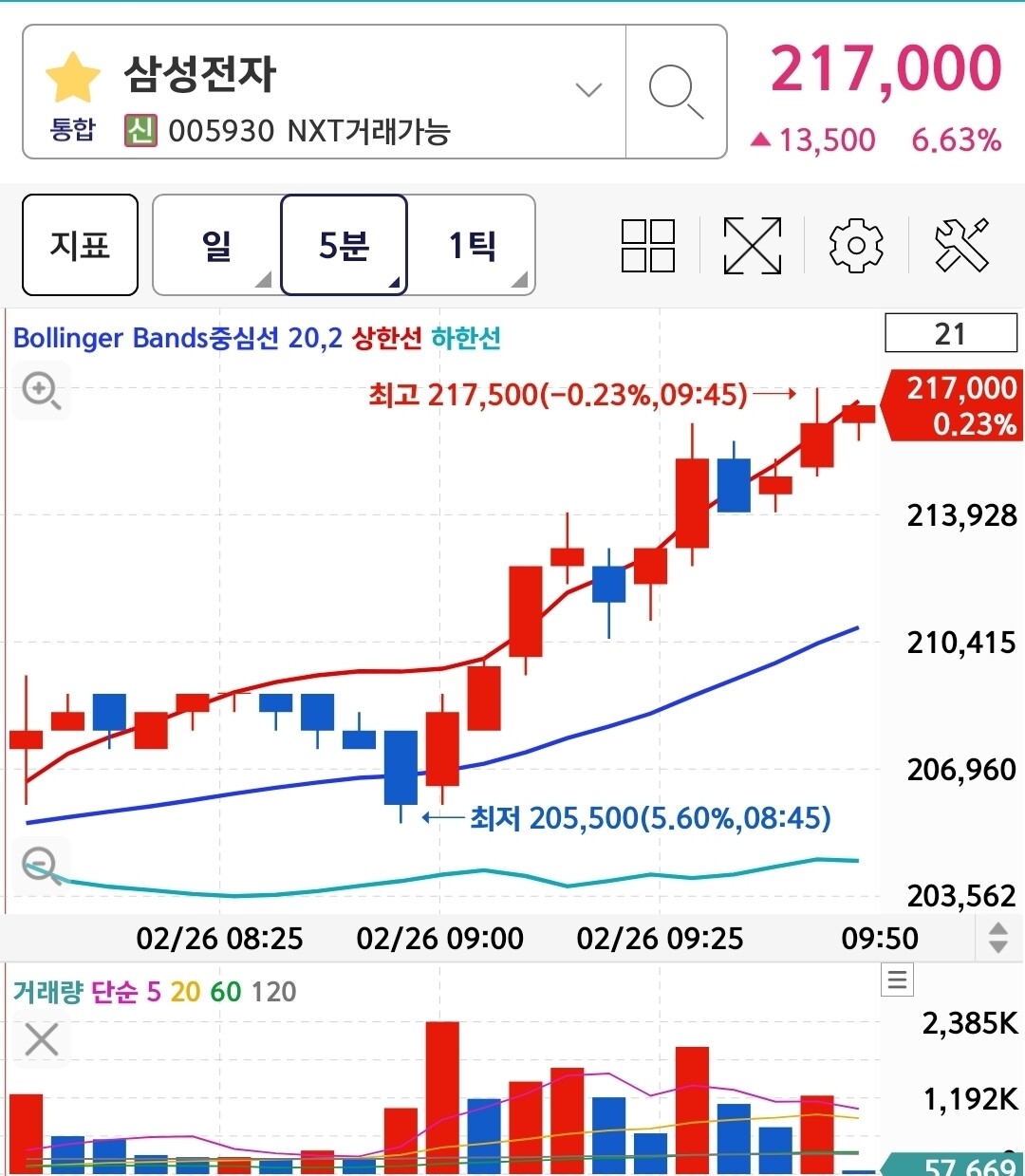The image size is (1025, 1176).
Task: Zoom out chart with minus magnifier icon
Action: pos(42,866)
